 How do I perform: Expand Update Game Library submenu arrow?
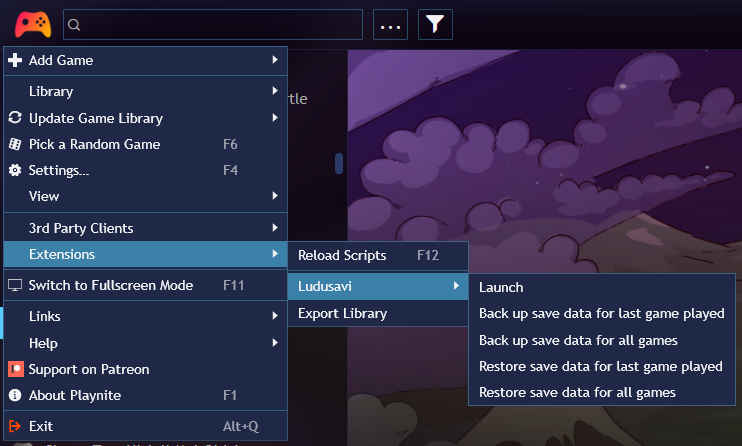(275, 117)
